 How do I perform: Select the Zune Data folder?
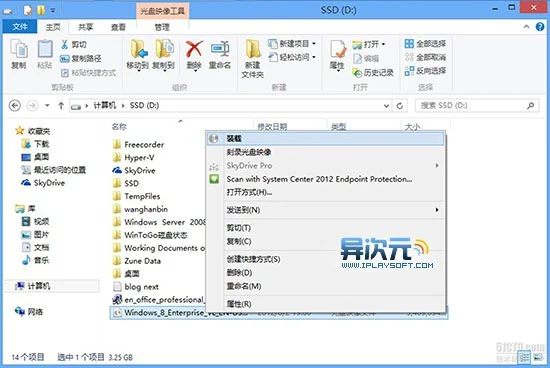pos(142,261)
